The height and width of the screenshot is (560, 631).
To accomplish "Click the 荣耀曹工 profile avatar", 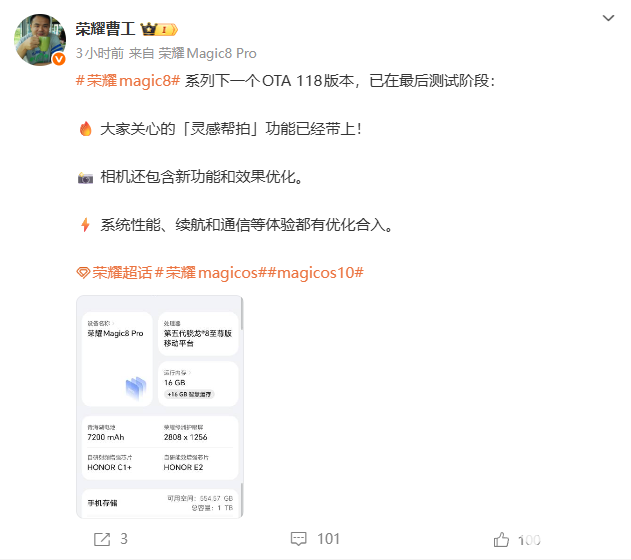I will (40, 40).
